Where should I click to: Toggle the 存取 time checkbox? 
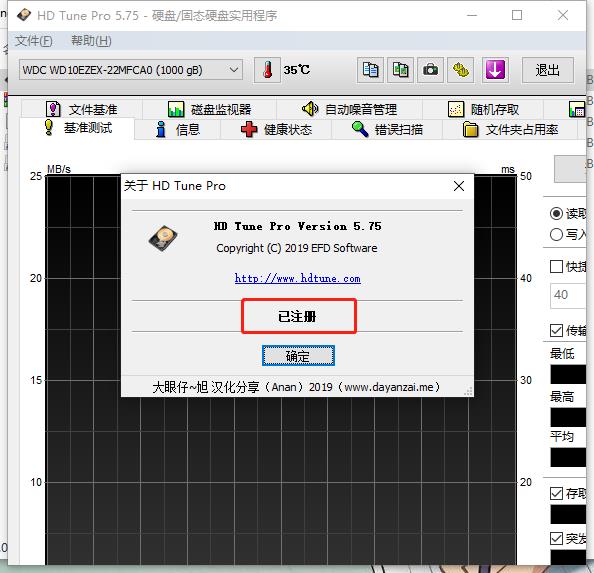click(x=556, y=493)
